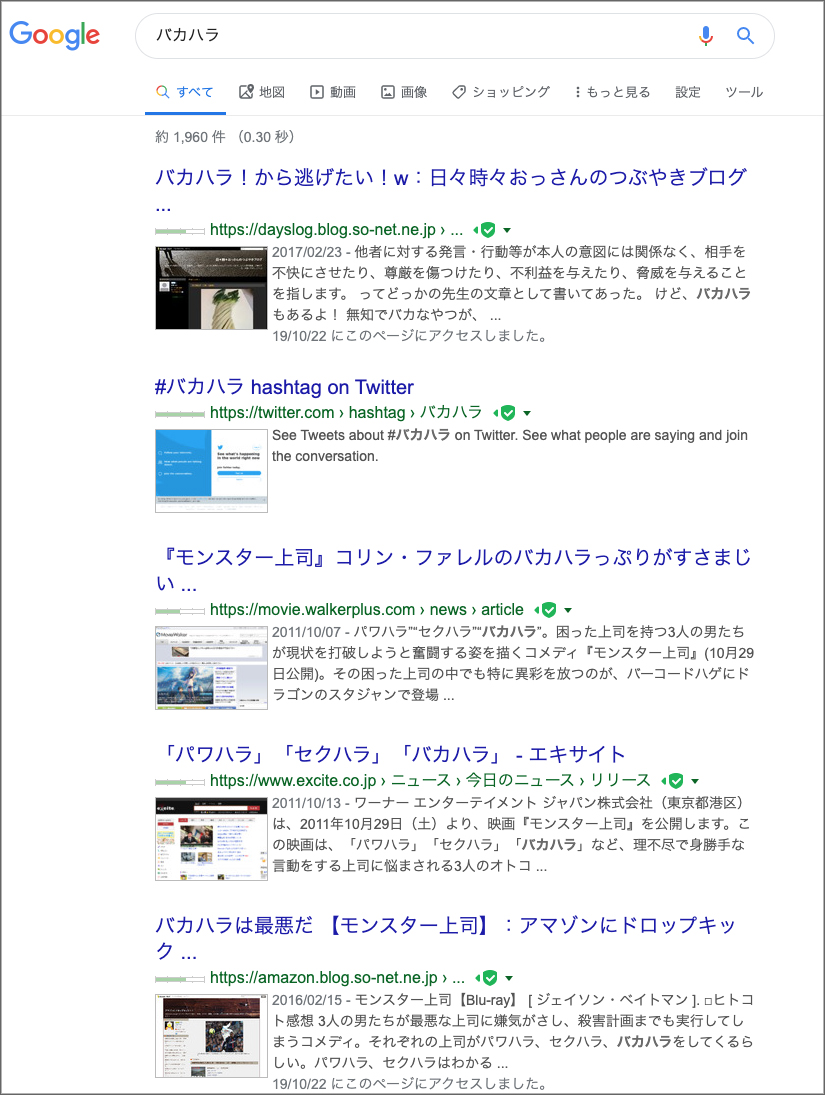Open the dayslog blog thumbnail preview
Viewport: 825px width, 1095px height.
click(x=211, y=288)
